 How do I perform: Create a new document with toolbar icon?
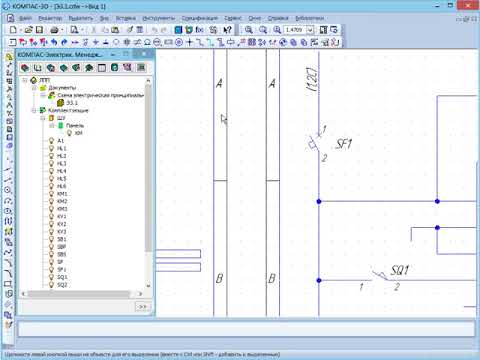click(x=13, y=30)
